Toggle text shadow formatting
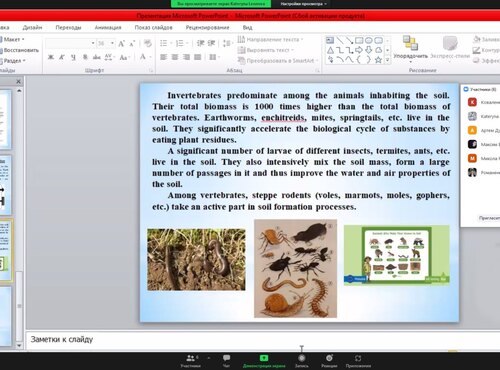Viewport: 500px width, 370px height. pos(85,57)
